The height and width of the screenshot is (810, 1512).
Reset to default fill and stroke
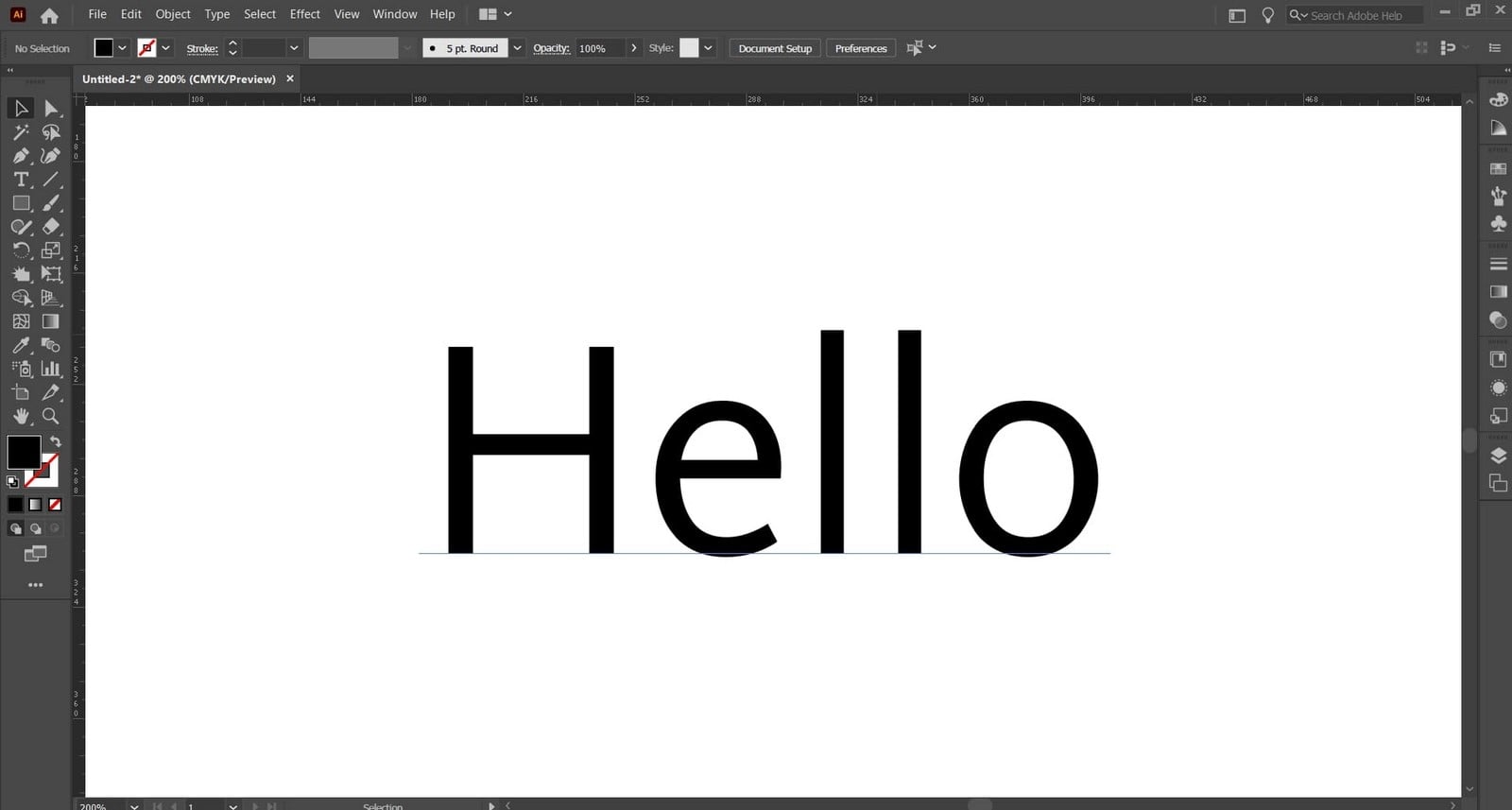(x=12, y=481)
